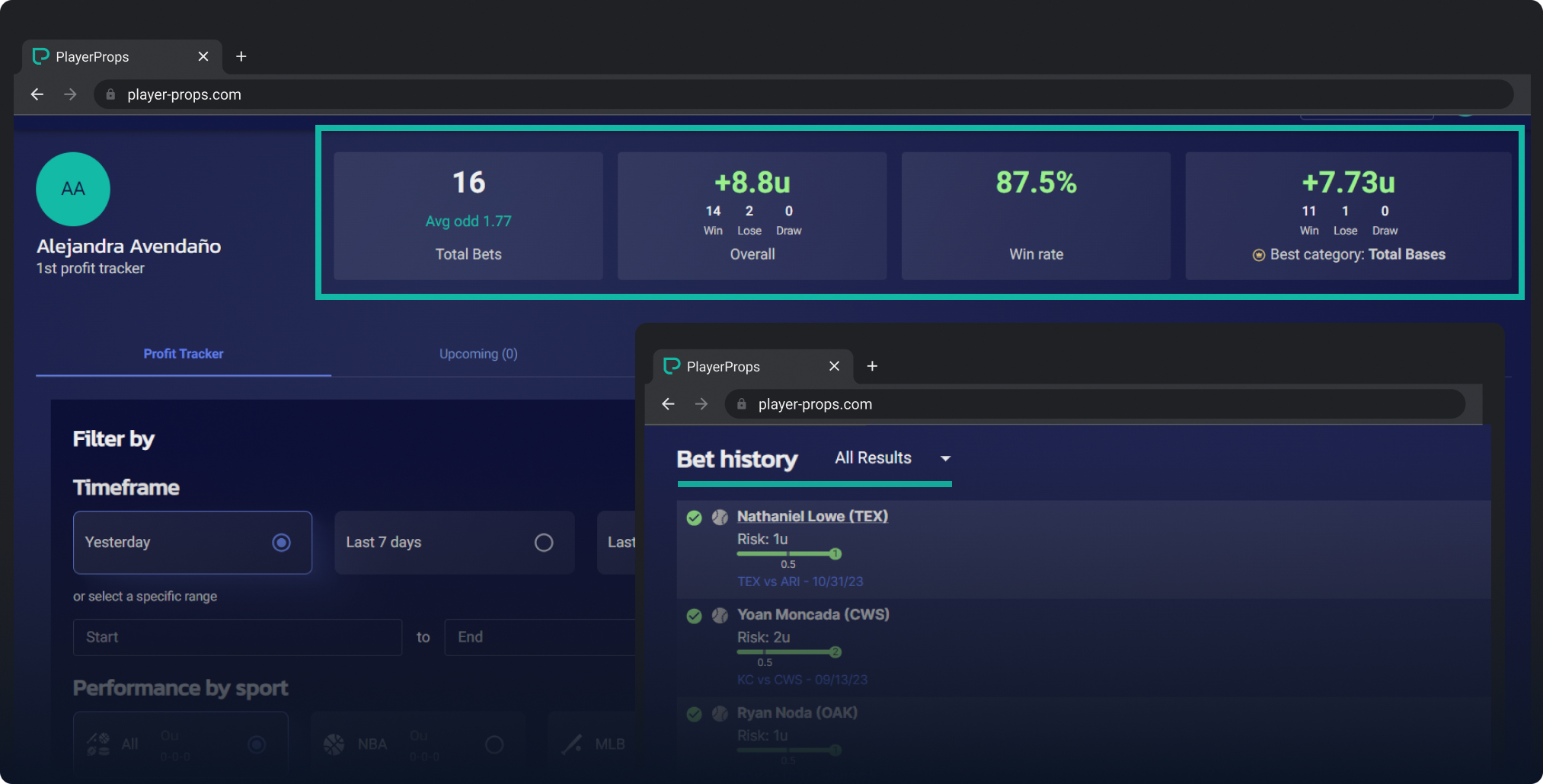Open new tab in the inner PlayerProps window

tap(873, 366)
